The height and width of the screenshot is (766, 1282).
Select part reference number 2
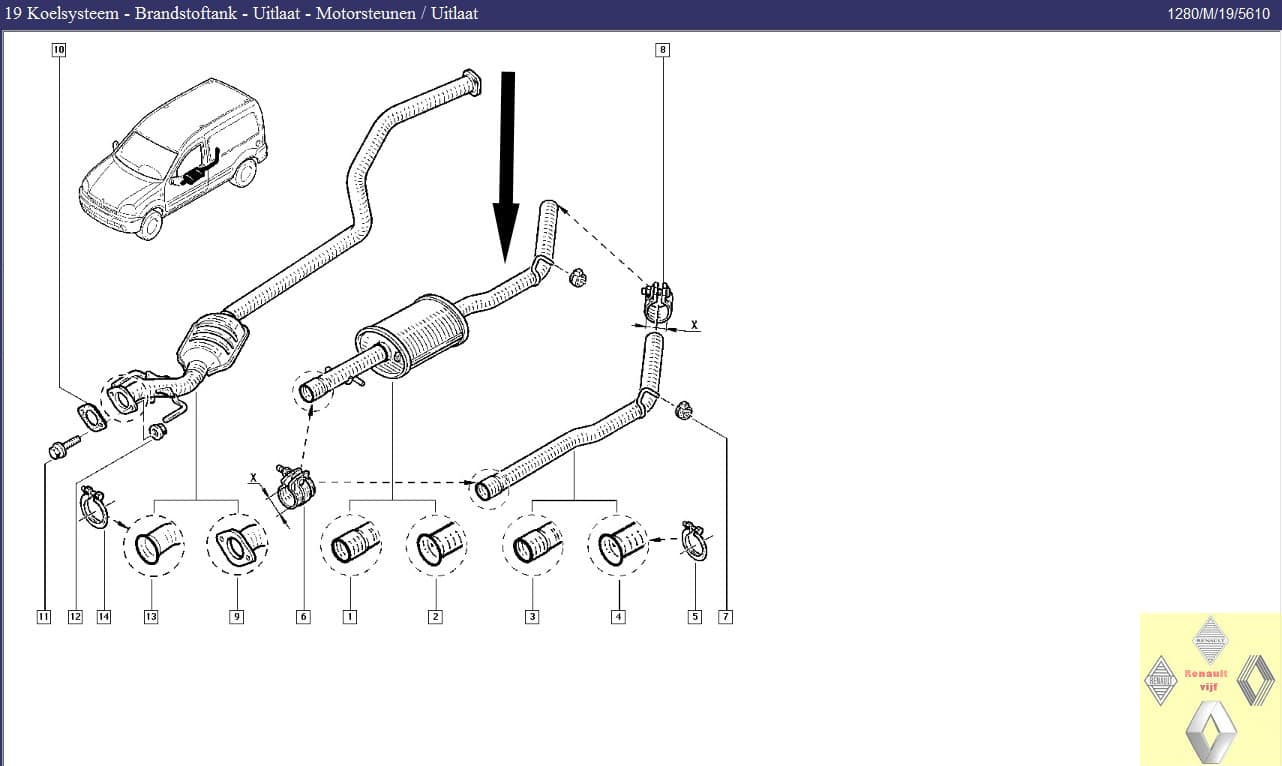[x=435, y=617]
